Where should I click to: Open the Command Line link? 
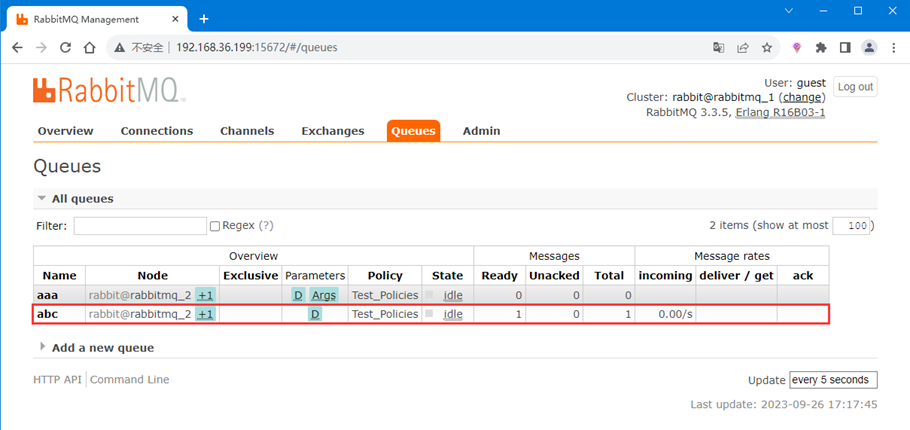129,380
